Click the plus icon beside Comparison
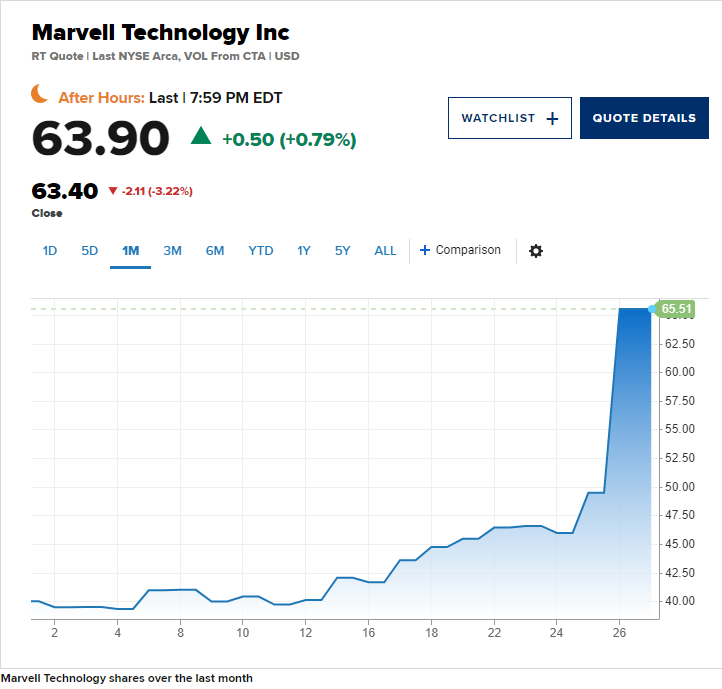Image resolution: width=722 pixels, height=689 pixels. point(425,250)
